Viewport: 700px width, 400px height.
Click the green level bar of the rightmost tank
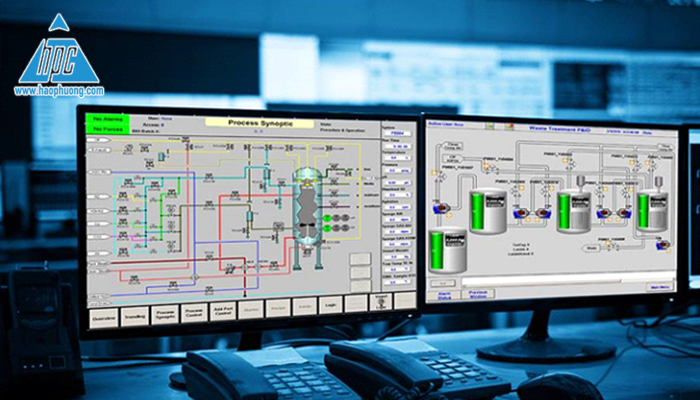point(643,211)
